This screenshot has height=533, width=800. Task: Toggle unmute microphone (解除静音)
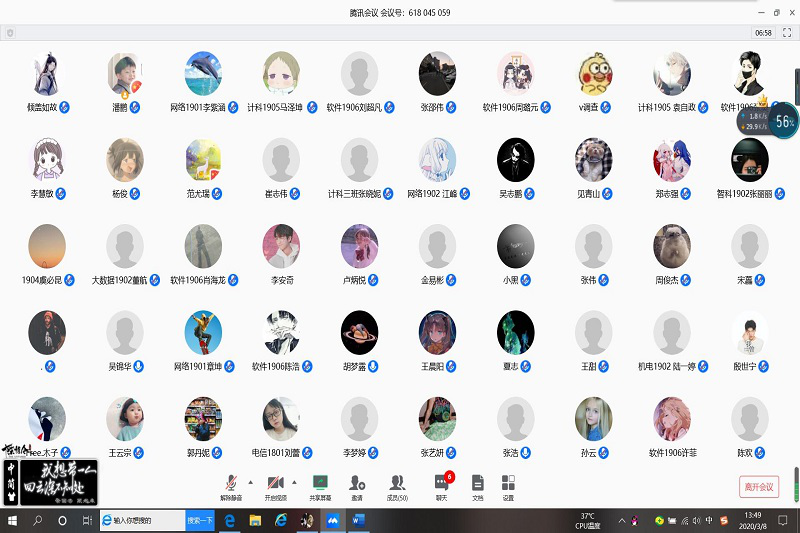[231, 484]
